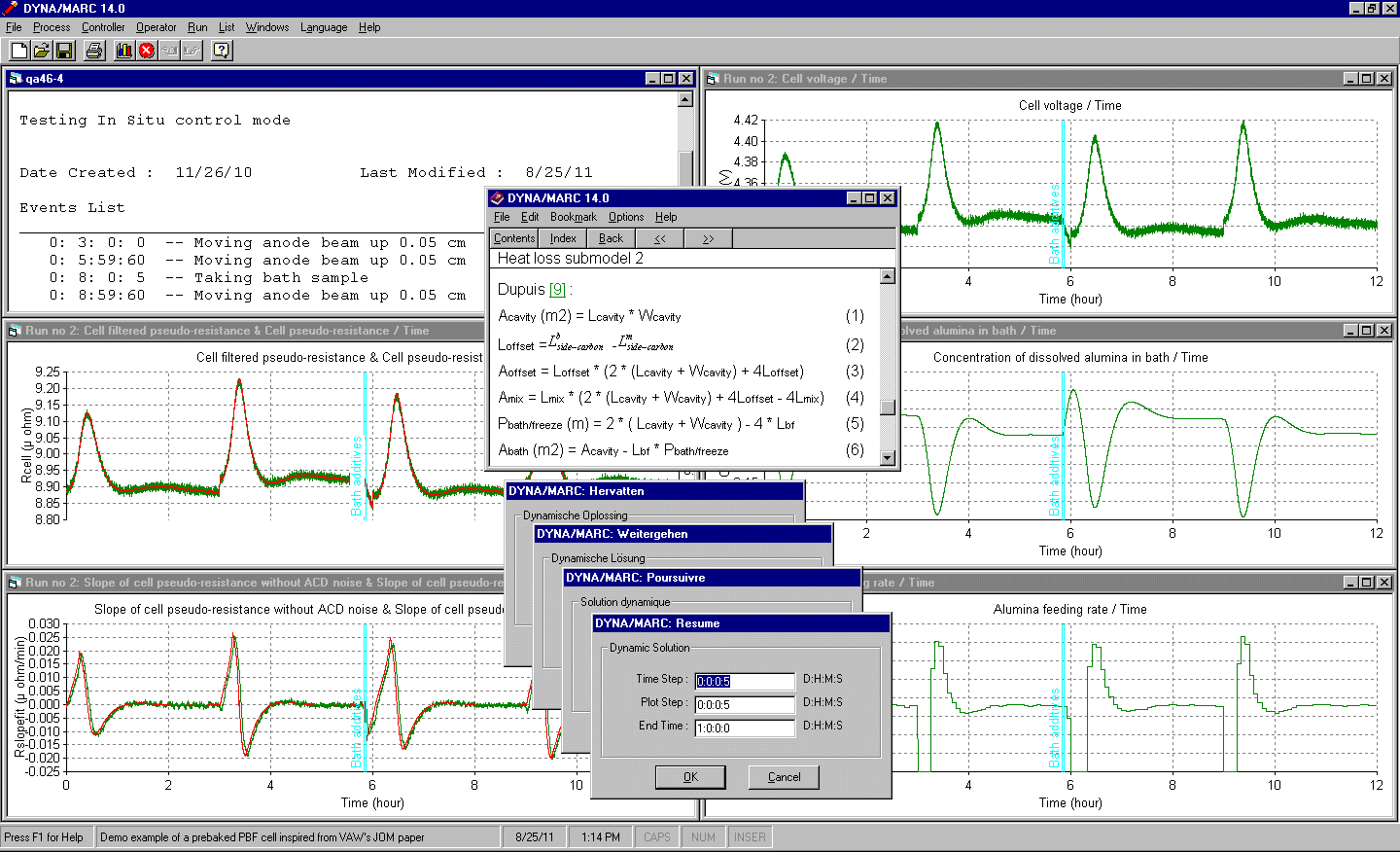1400x852 pixels.
Task: Click the 'Demo example of a prebaked PBF cell' status text
Action: [x=262, y=837]
